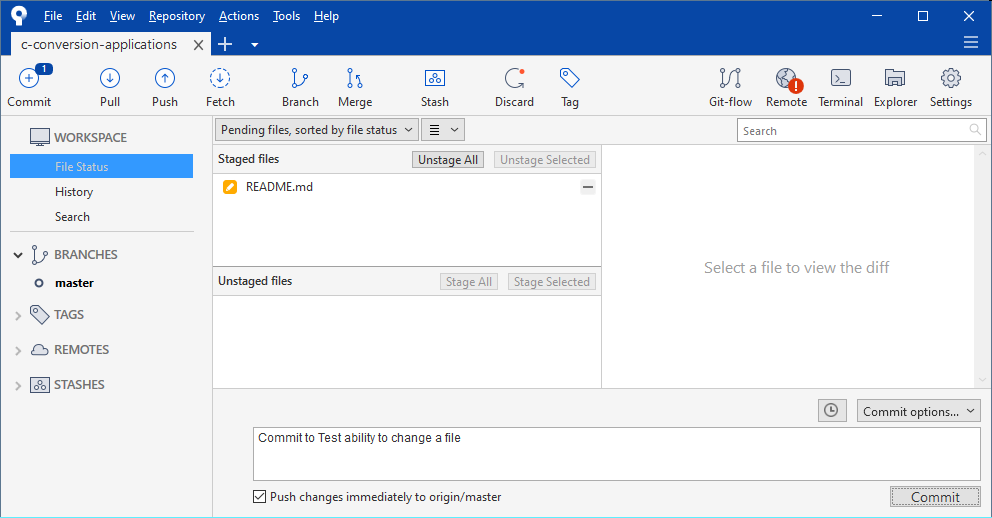This screenshot has height=518, width=992.
Task: Click the REMOTES label in sidebar
Action: (x=82, y=349)
